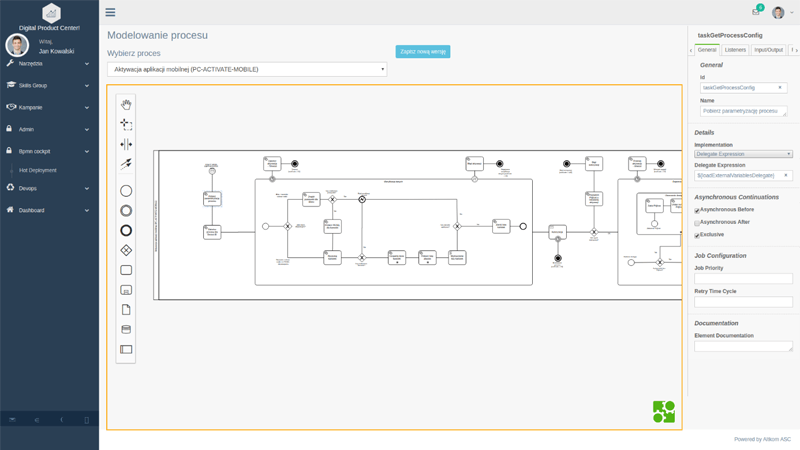This screenshot has height=450, width=800.
Task: Pick the gateway diamond shape
Action: pyautogui.click(x=126, y=250)
